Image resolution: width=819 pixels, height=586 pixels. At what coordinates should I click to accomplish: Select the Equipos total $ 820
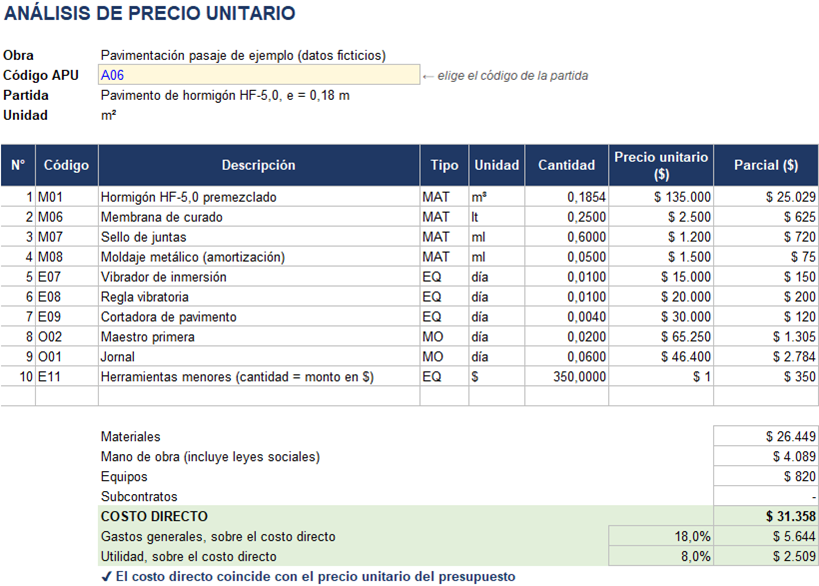pyautogui.click(x=766, y=476)
